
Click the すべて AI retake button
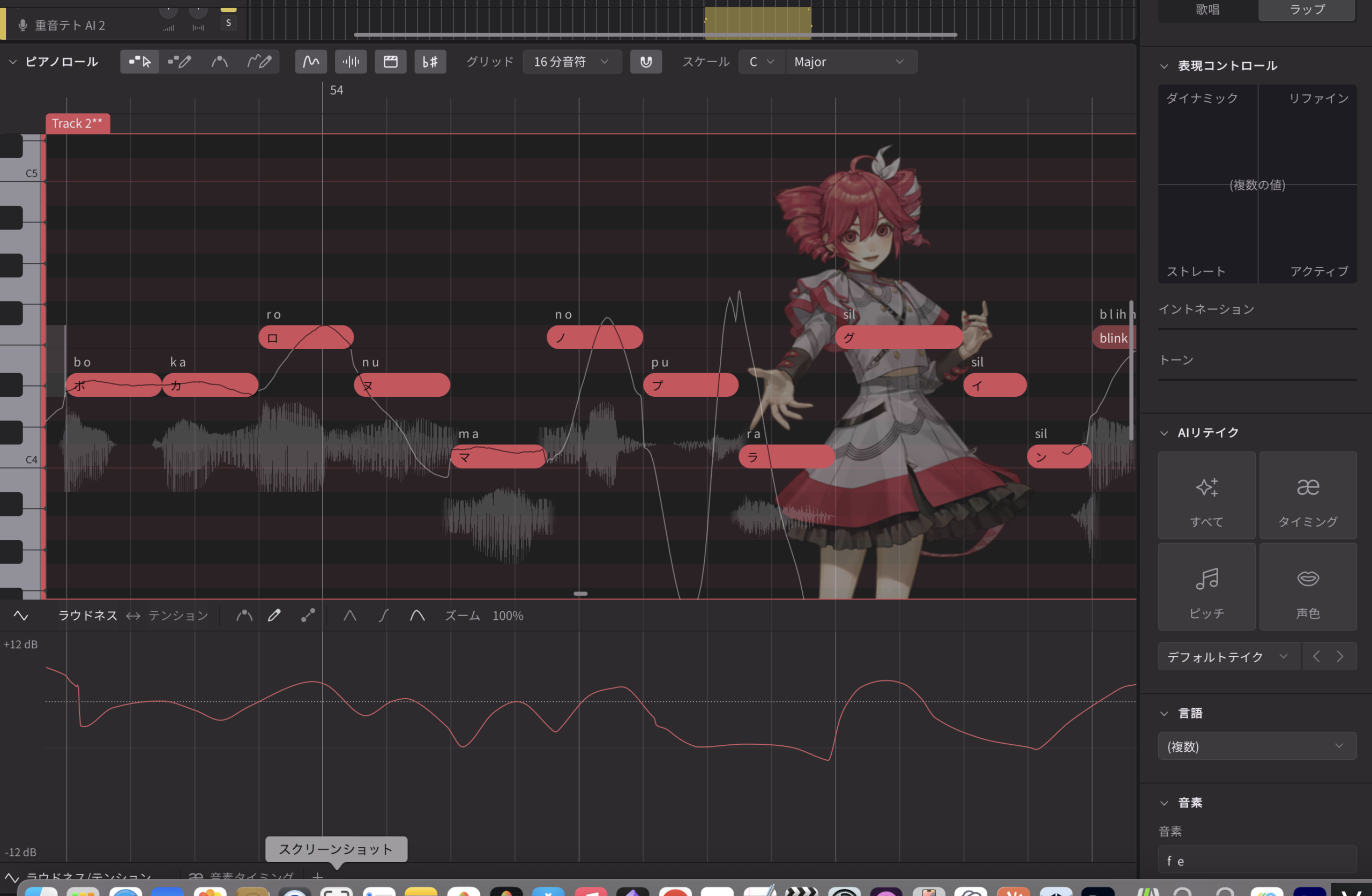tap(1206, 495)
